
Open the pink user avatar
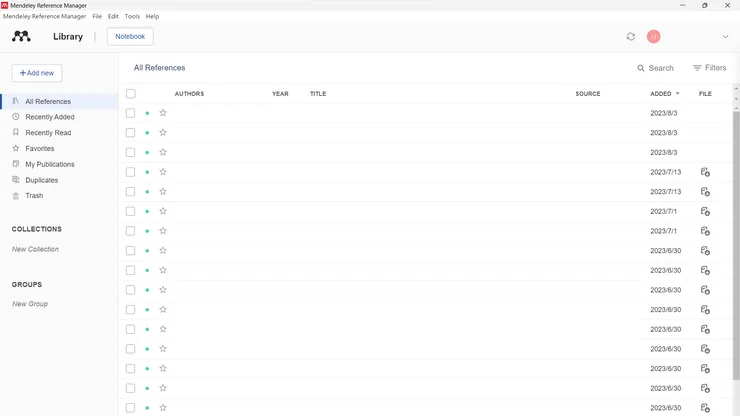point(653,36)
